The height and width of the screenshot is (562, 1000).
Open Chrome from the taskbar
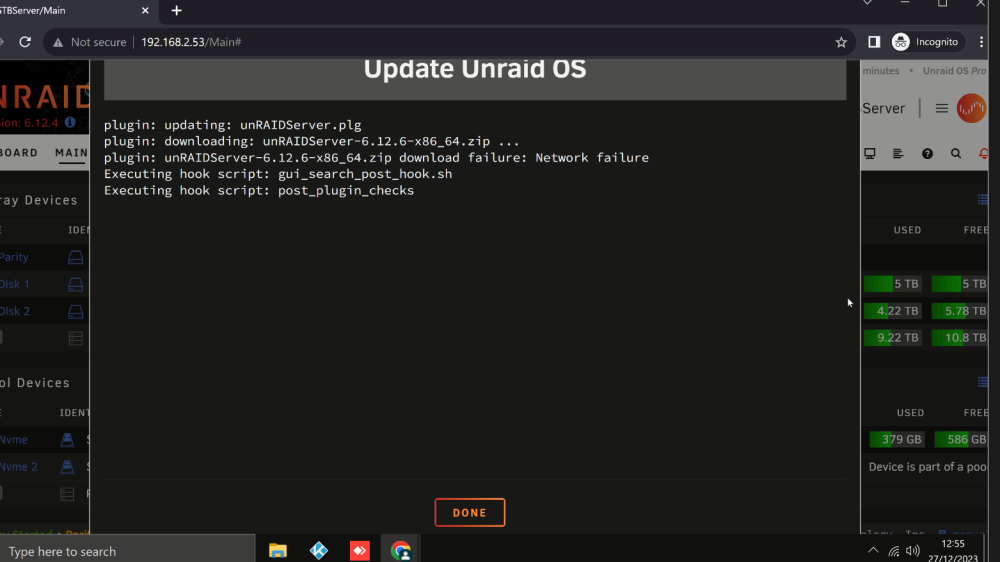click(401, 551)
